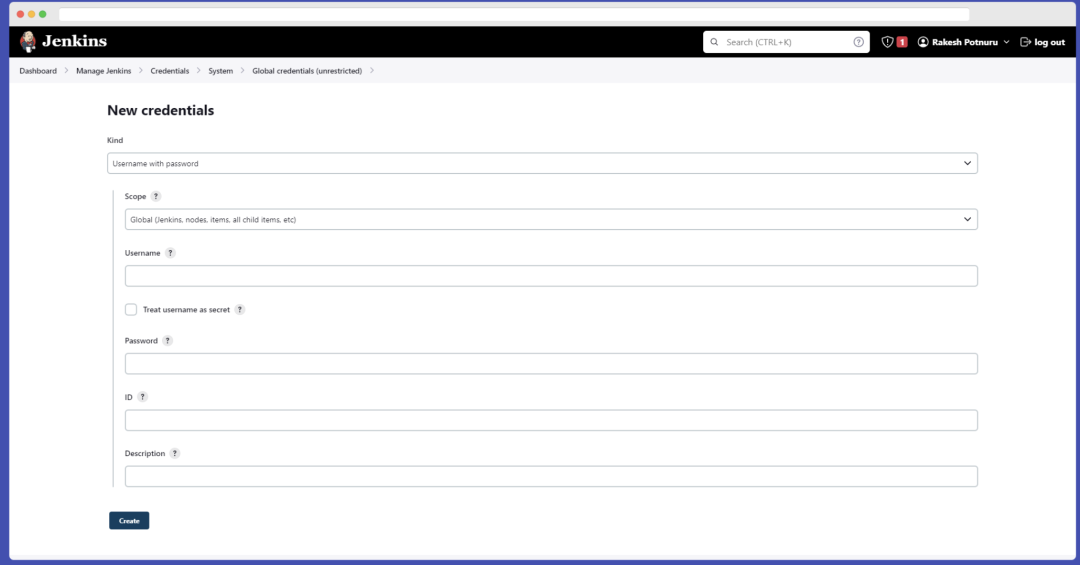The height and width of the screenshot is (565, 1080).
Task: Go to Dashboard breadcrumb
Action: (38, 71)
